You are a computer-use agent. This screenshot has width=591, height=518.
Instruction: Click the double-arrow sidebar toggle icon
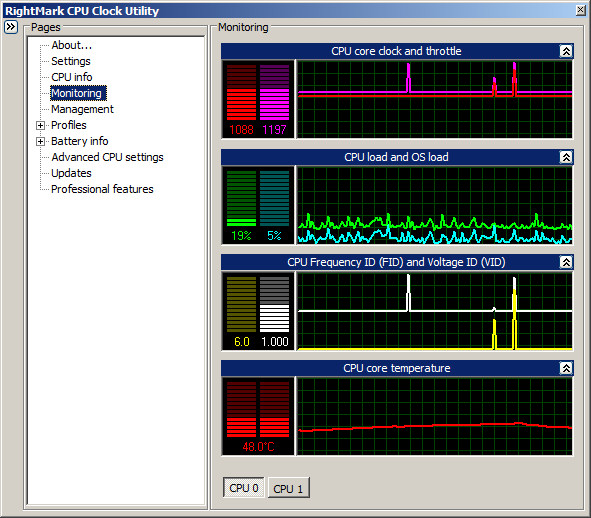click(11, 27)
